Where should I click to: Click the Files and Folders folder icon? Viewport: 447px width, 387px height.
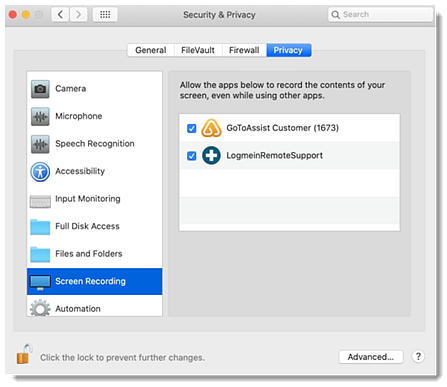click(x=40, y=254)
